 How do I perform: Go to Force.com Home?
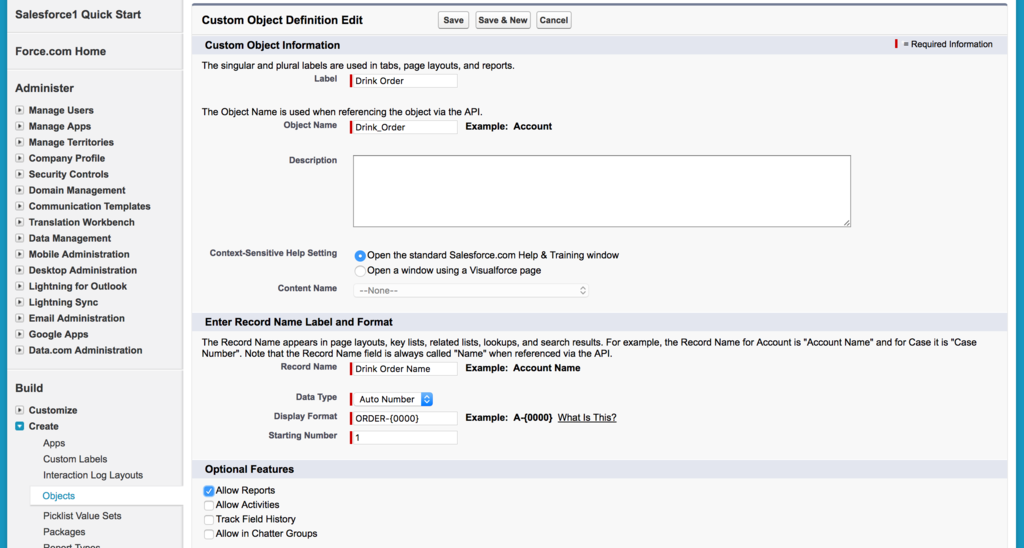(61, 51)
